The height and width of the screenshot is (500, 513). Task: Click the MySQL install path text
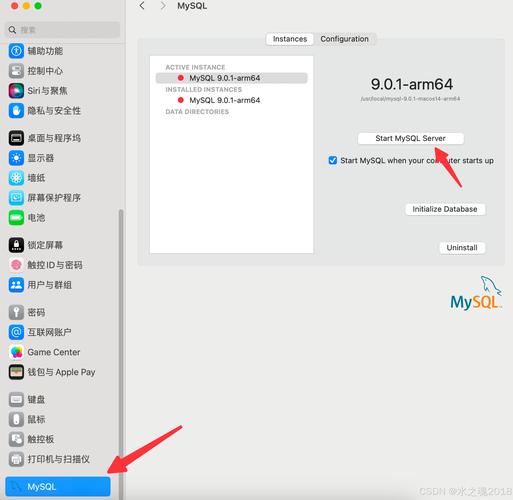[x=410, y=99]
